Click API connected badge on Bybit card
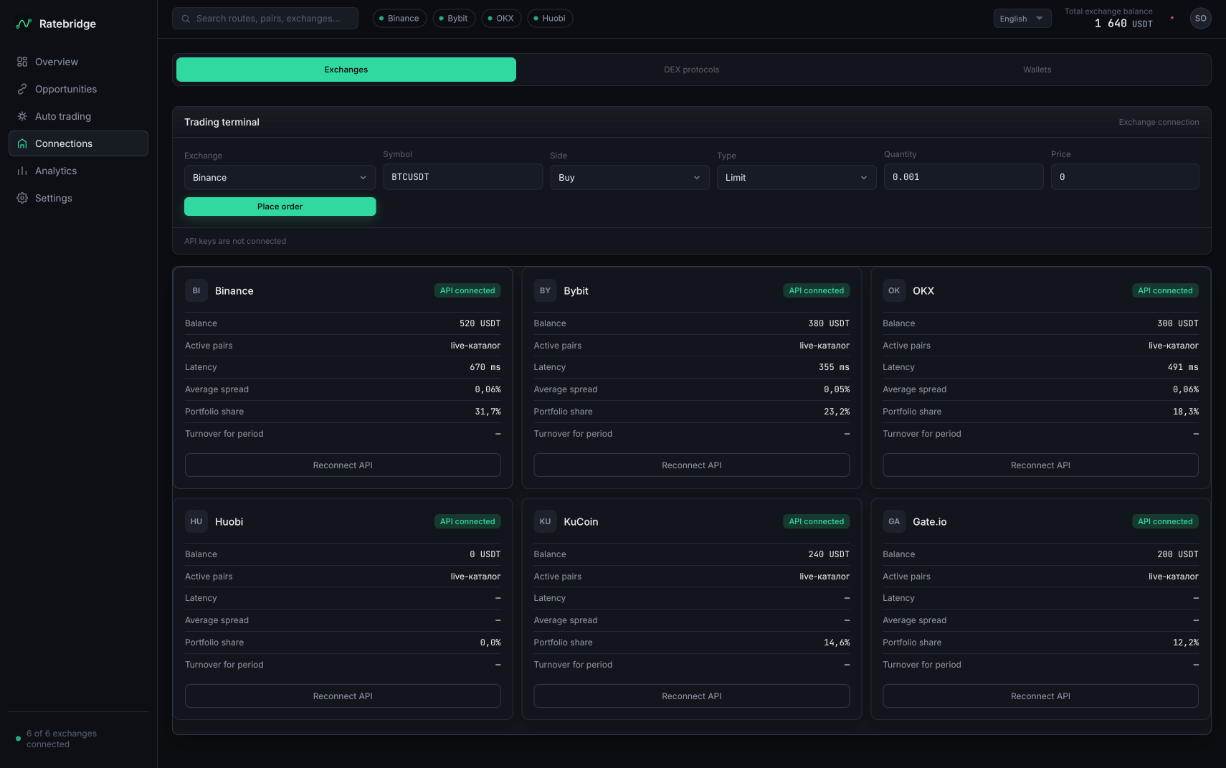Screen dimensions: 1226x768 816,291
